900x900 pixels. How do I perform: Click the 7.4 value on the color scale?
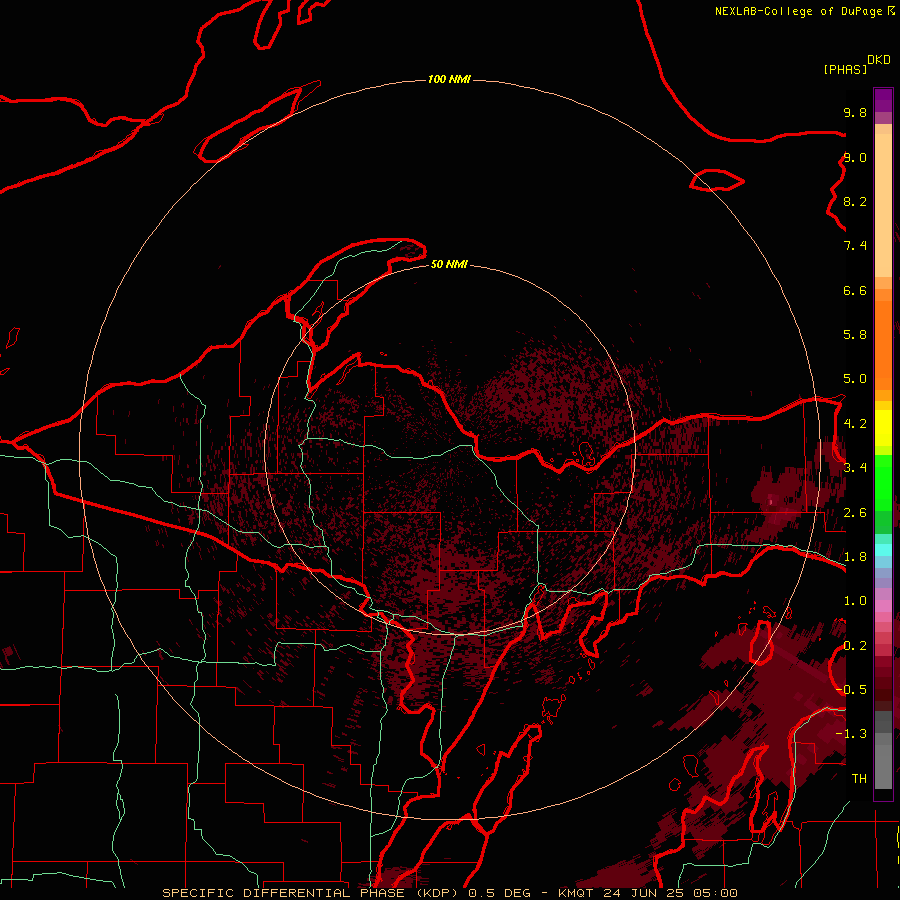855,246
